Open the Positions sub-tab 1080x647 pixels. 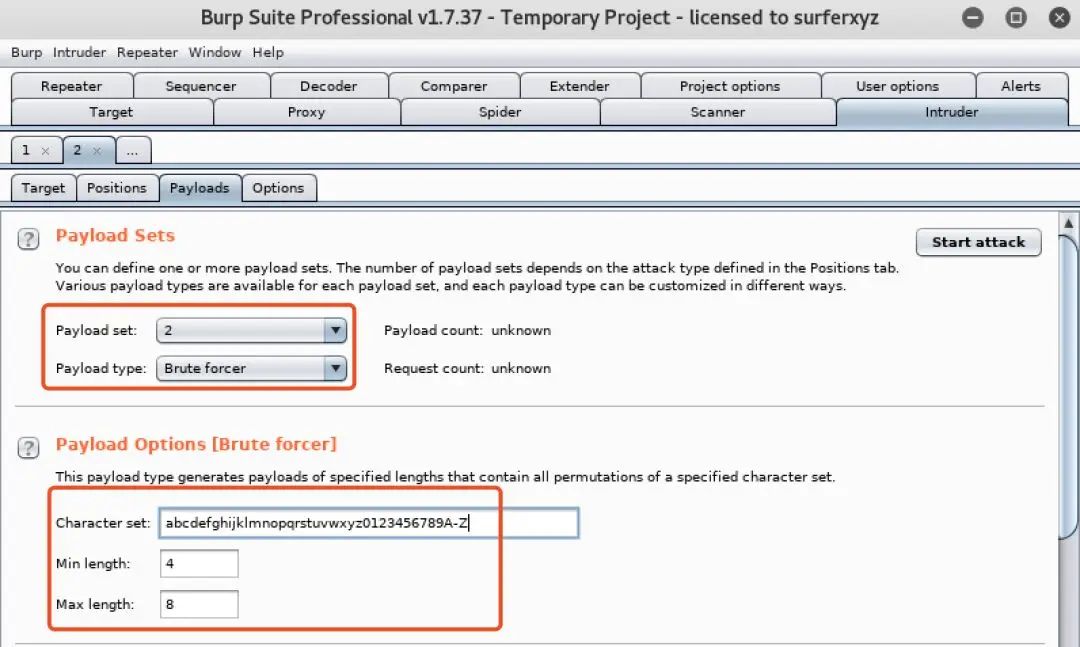coord(117,188)
